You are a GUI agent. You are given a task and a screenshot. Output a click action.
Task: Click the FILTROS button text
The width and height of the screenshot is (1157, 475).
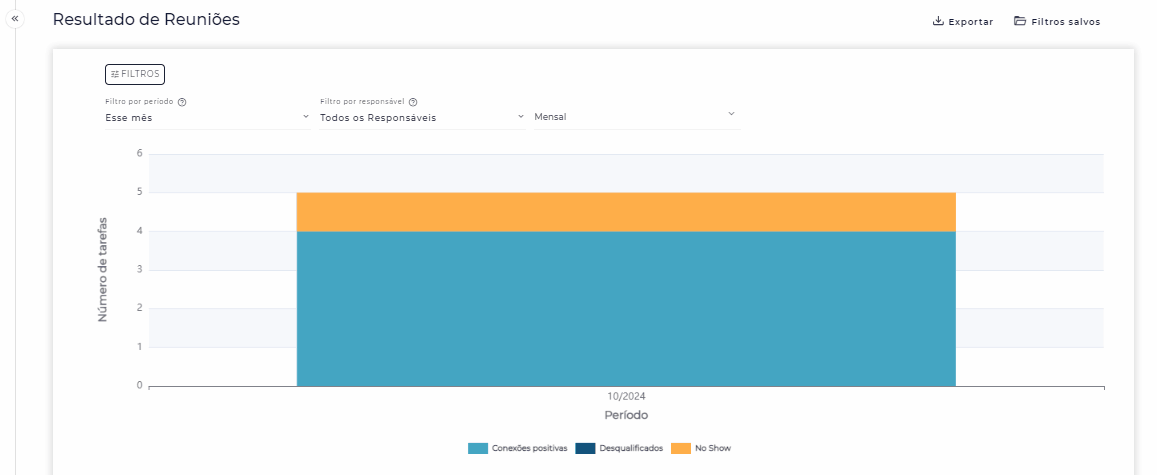click(140, 74)
